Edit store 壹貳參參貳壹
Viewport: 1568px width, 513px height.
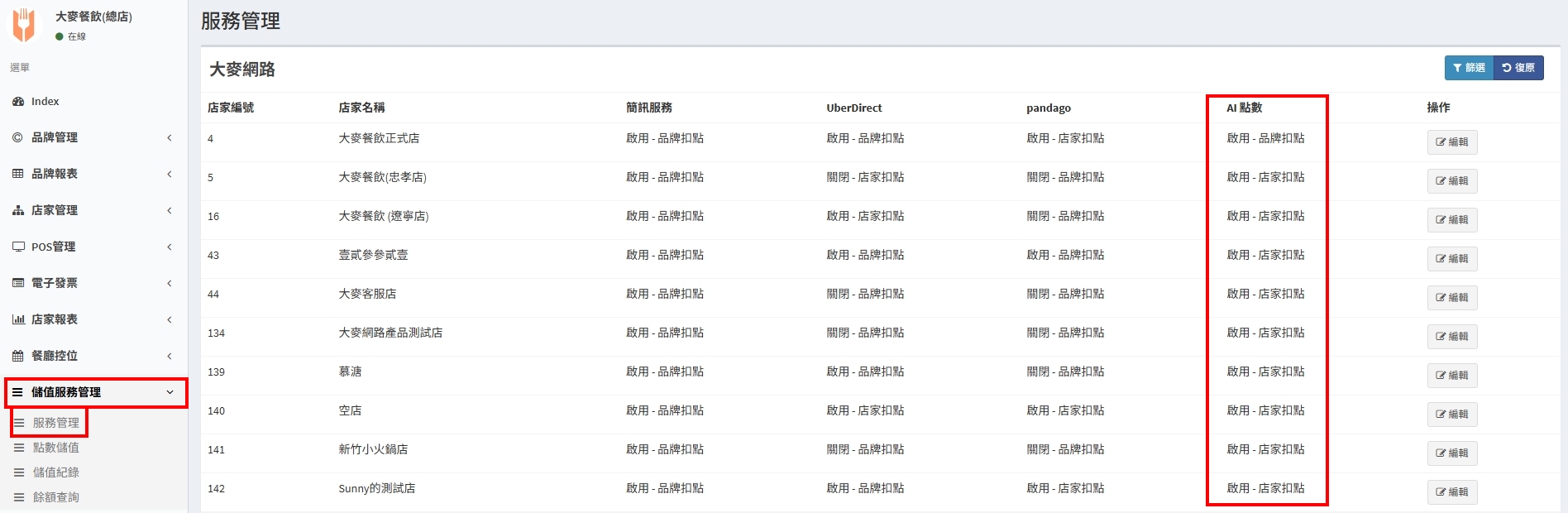[x=1452, y=259]
